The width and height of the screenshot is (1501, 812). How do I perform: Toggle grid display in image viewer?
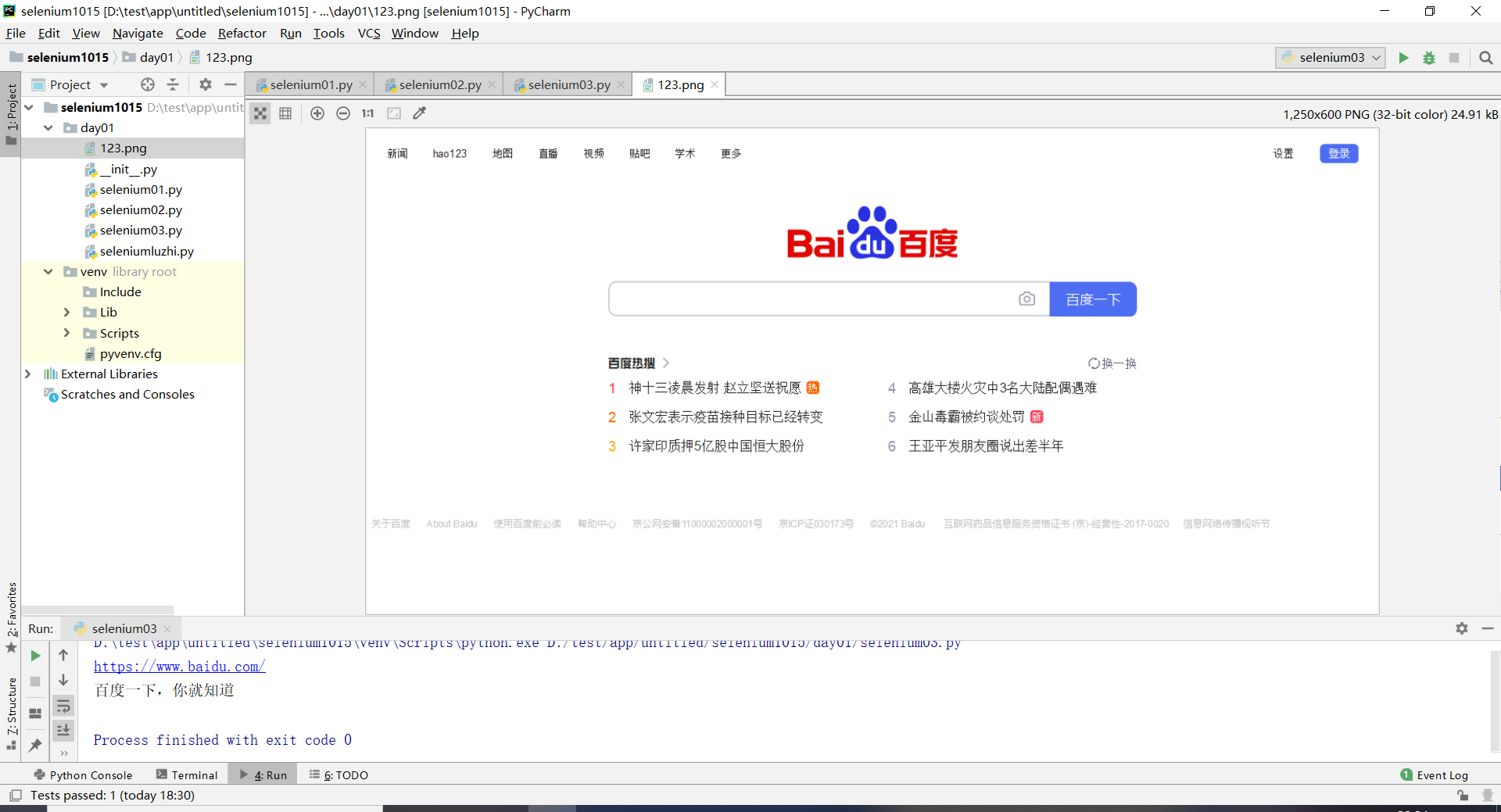coord(285,113)
